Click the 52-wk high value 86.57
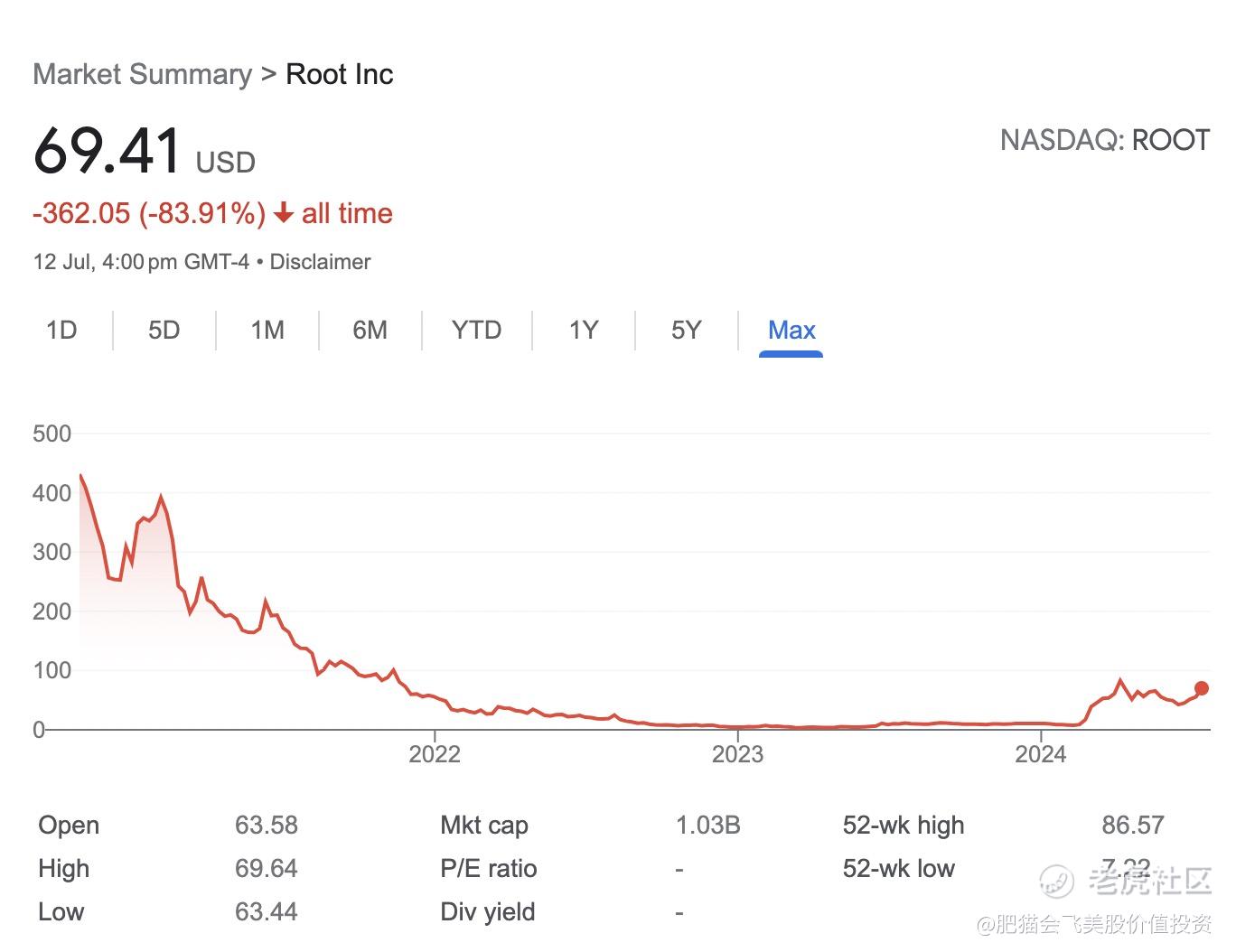 click(x=1132, y=825)
